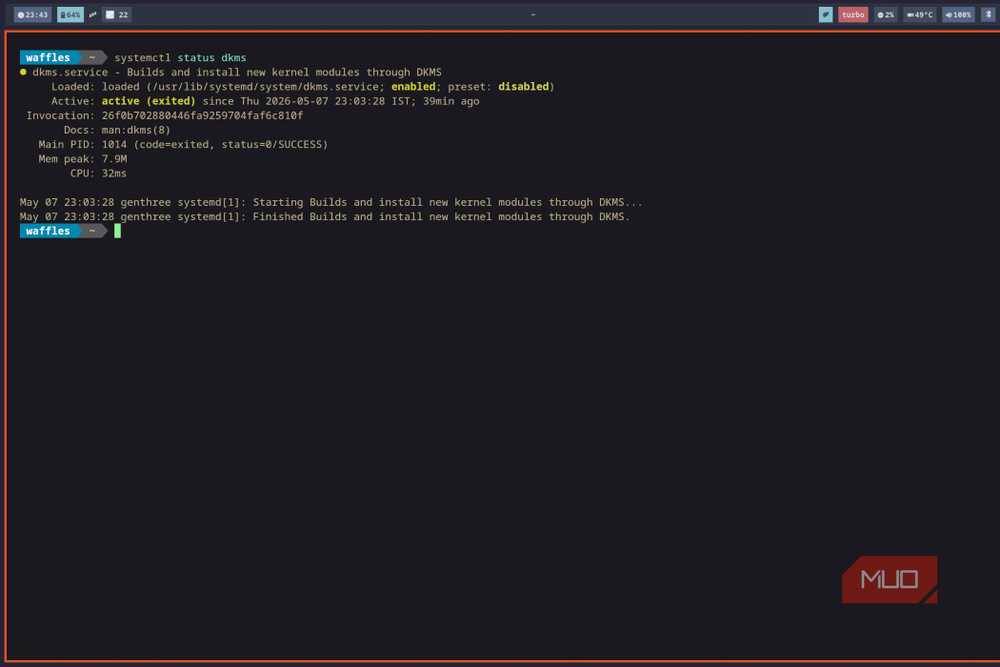
Task: Click the Loaded: label
Action: click(73, 87)
